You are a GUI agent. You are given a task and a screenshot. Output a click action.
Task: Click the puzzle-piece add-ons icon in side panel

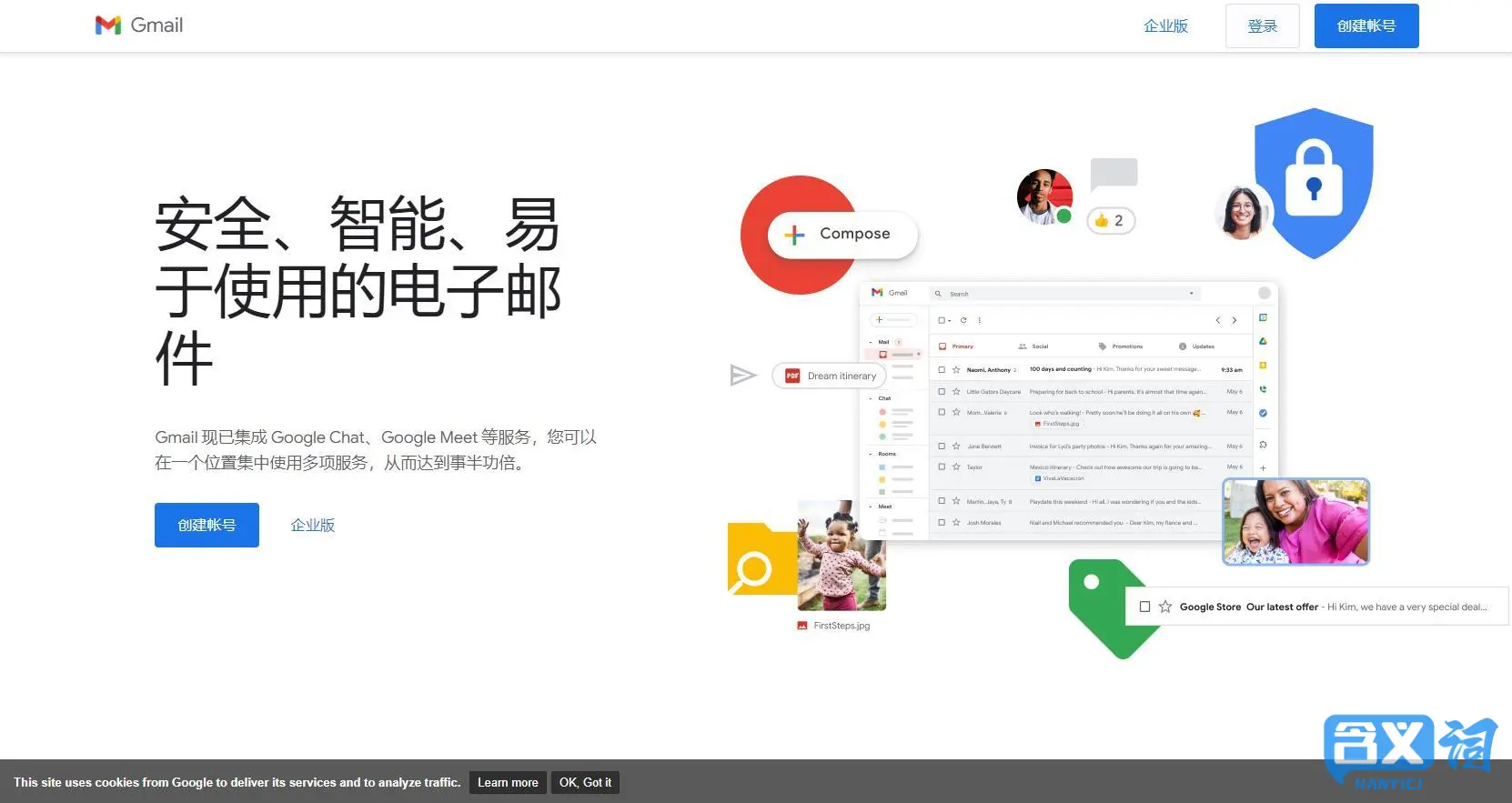(1263, 445)
